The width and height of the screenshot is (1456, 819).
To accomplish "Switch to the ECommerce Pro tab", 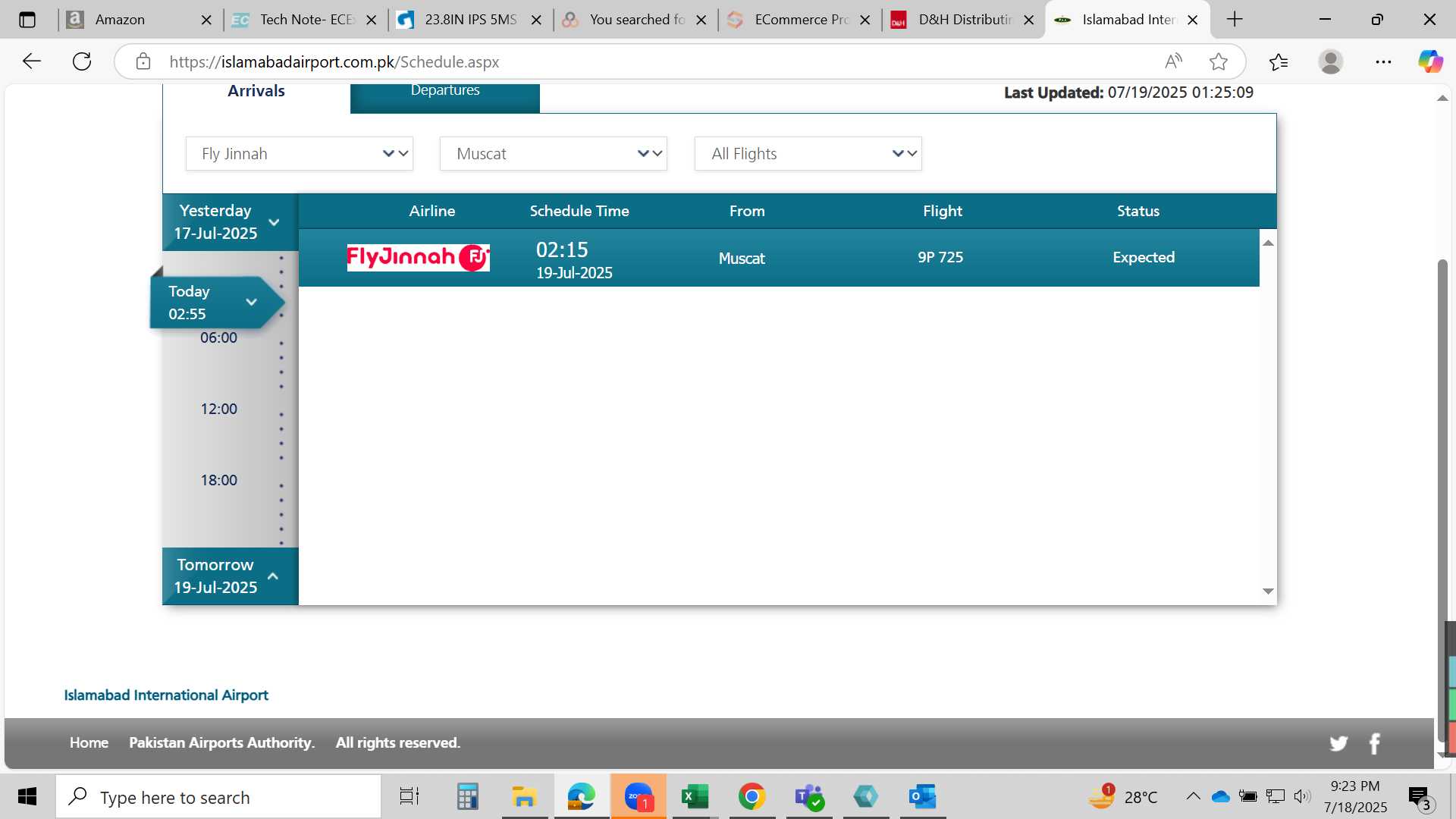I will (x=800, y=20).
